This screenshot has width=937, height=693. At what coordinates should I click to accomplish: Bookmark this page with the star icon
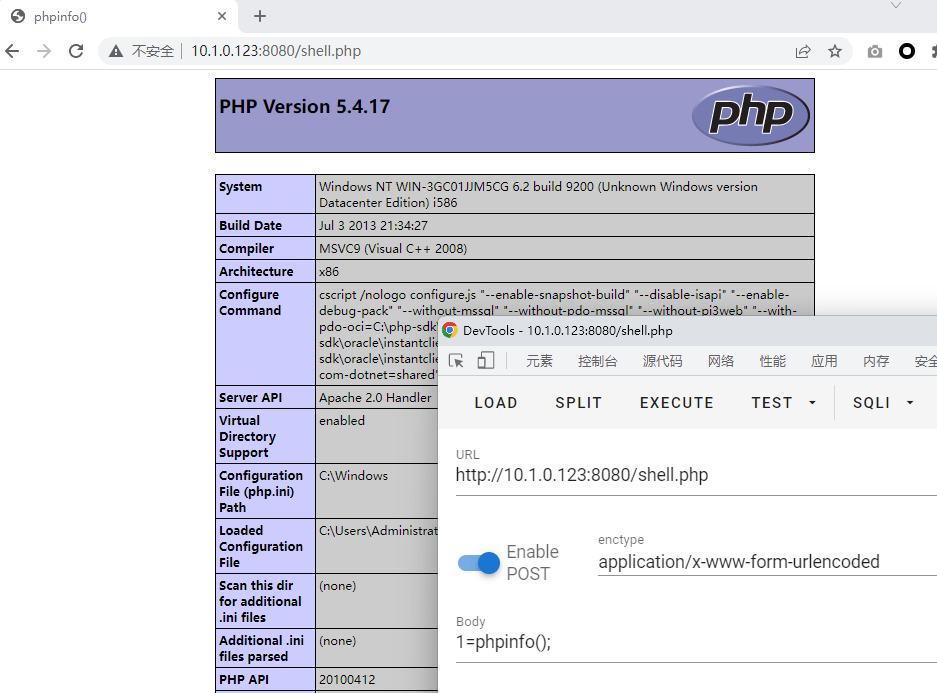(x=835, y=51)
